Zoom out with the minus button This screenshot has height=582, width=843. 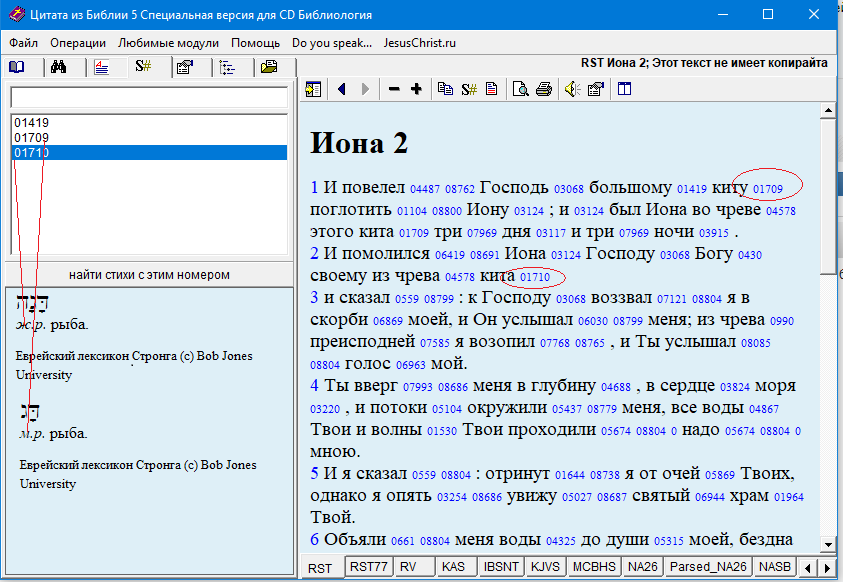point(394,89)
